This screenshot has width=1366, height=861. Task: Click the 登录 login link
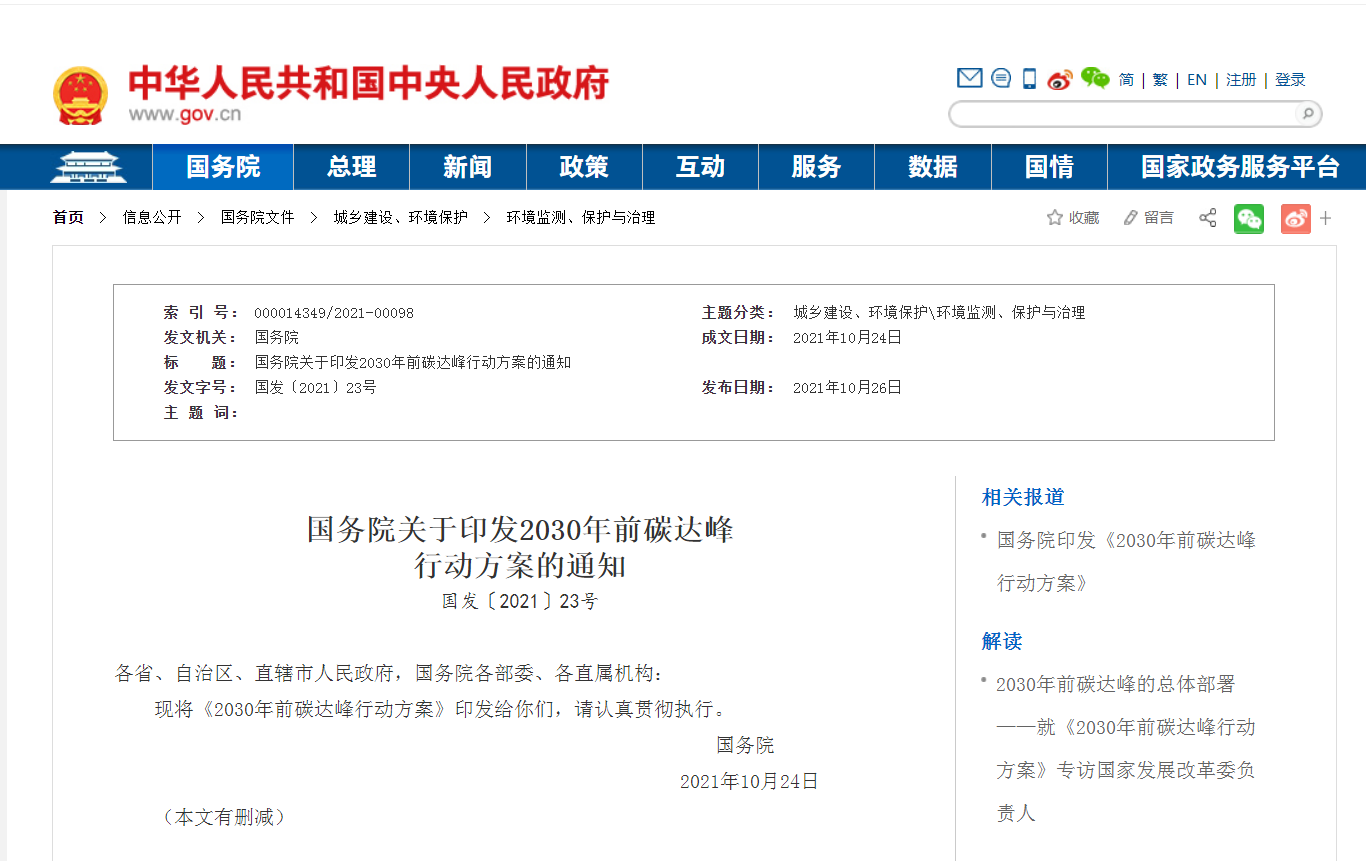coord(1290,80)
